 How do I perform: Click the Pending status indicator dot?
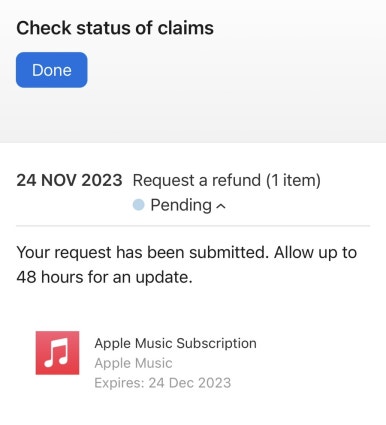tap(138, 205)
